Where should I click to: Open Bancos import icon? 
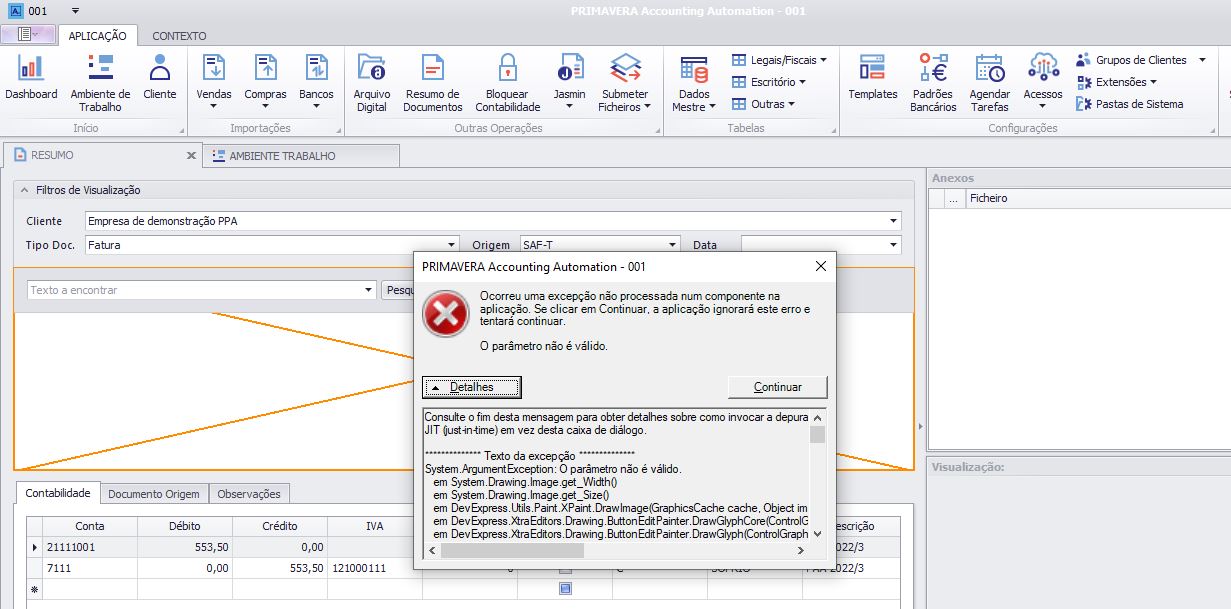[x=316, y=83]
